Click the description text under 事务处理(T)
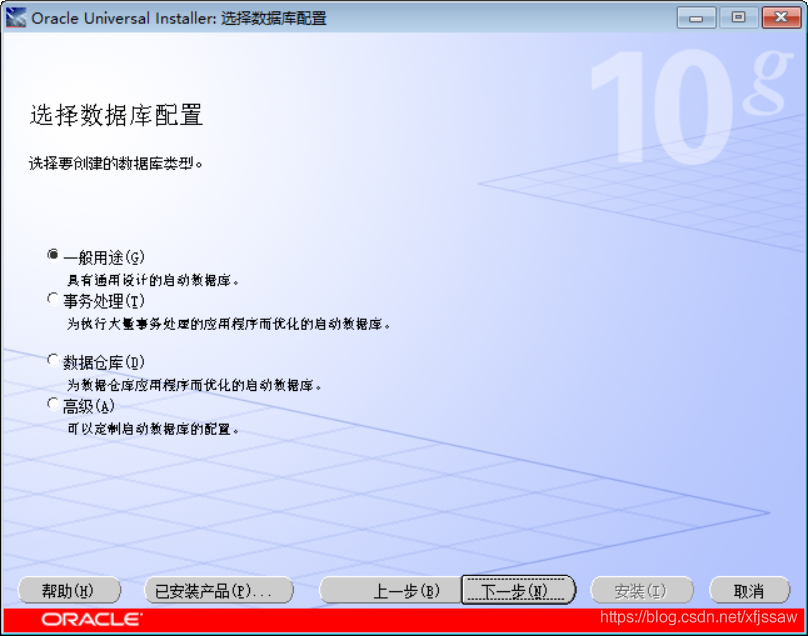The image size is (808, 636). pyautogui.click(x=229, y=324)
